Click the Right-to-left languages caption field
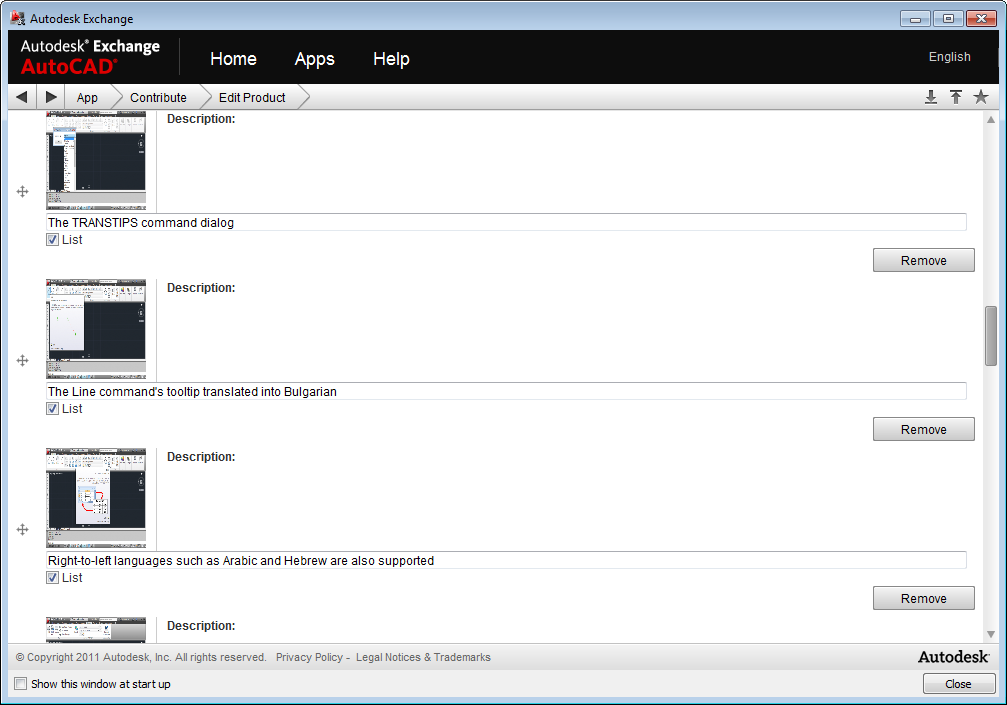Image resolution: width=1007 pixels, height=705 pixels. [x=506, y=561]
